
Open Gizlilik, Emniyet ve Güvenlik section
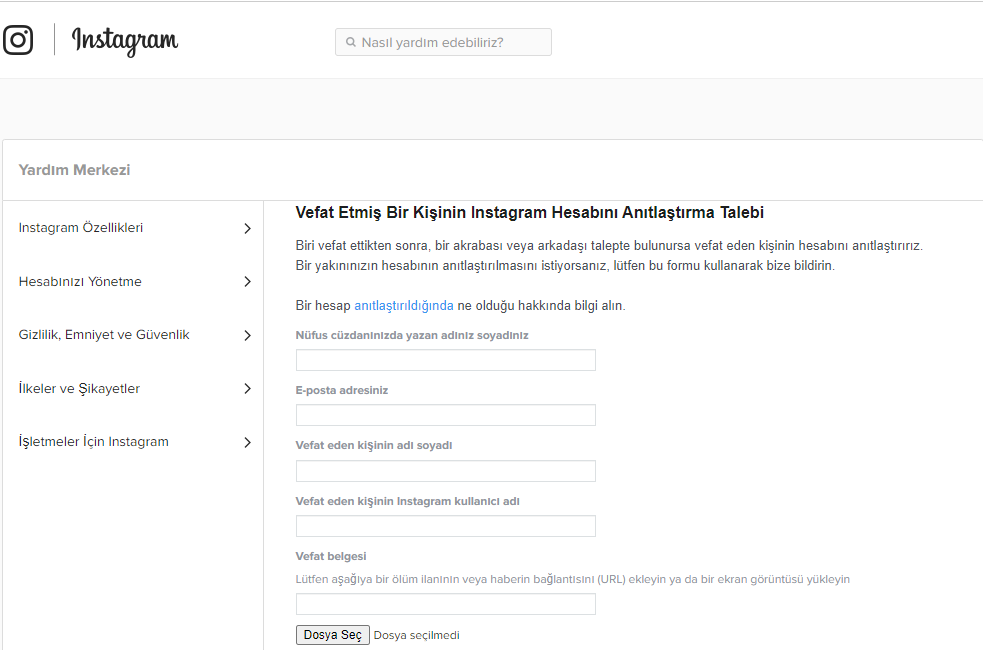[x=104, y=335]
